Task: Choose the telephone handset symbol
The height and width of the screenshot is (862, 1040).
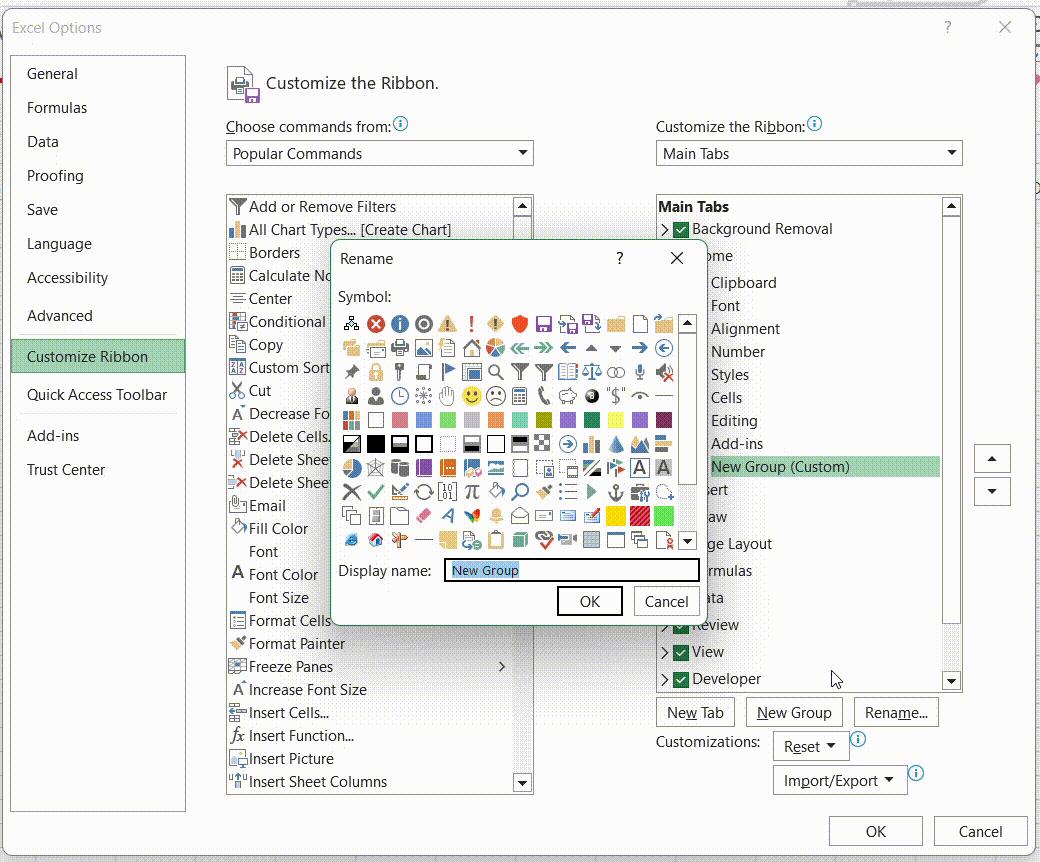Action: 544,396
